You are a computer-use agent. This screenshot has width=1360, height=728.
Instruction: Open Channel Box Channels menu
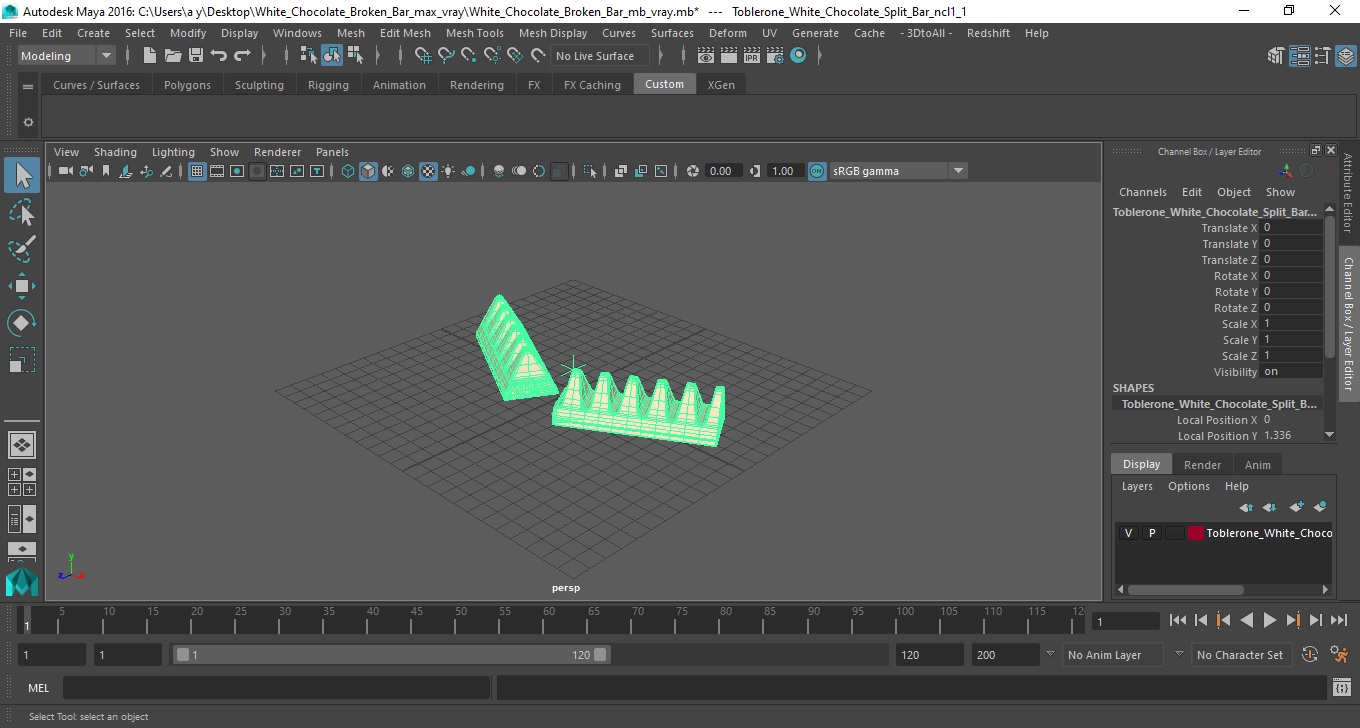point(1142,192)
